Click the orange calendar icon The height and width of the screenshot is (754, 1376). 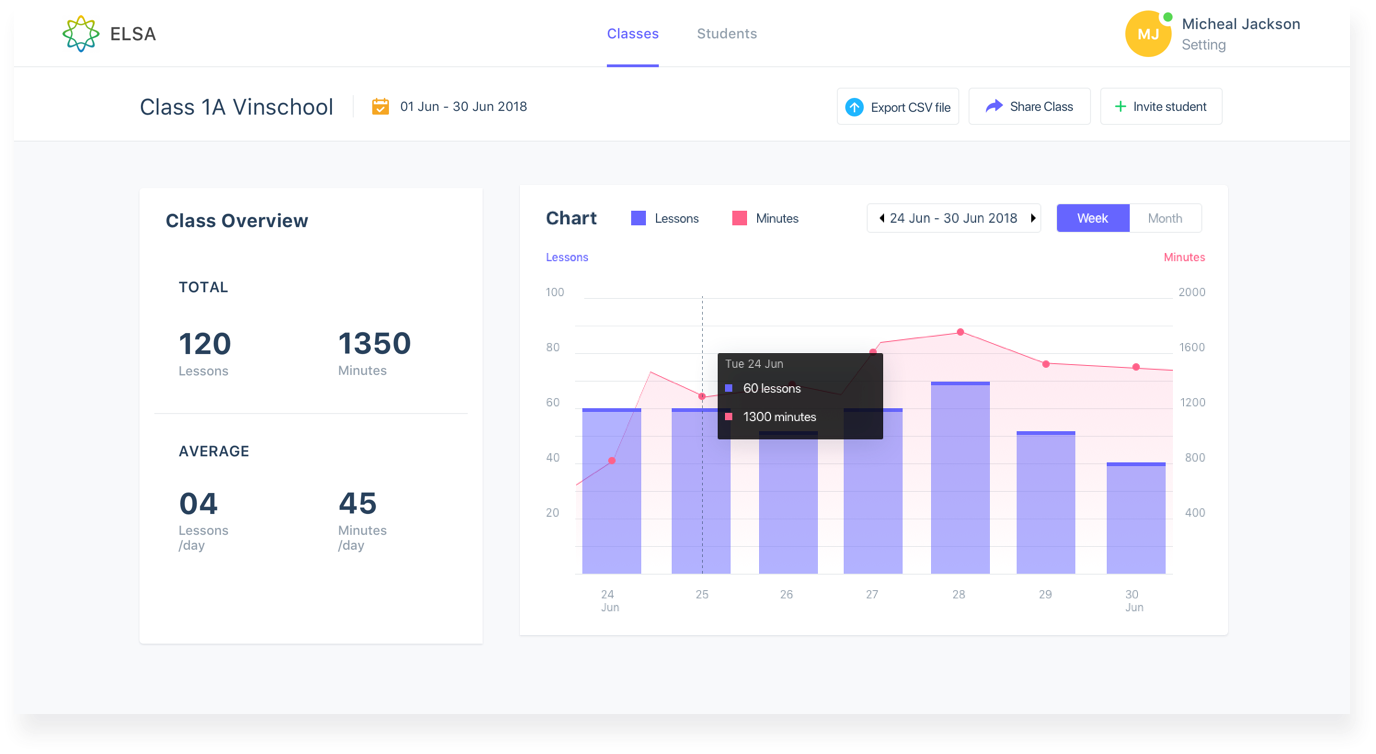(380, 107)
